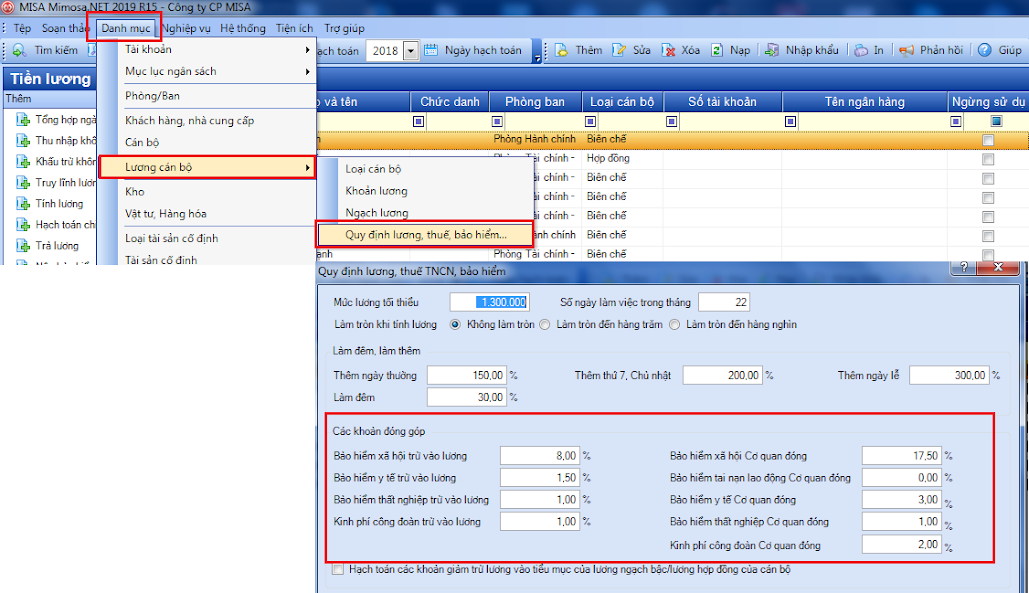Click icon beside Trả lương

click(x=23, y=245)
